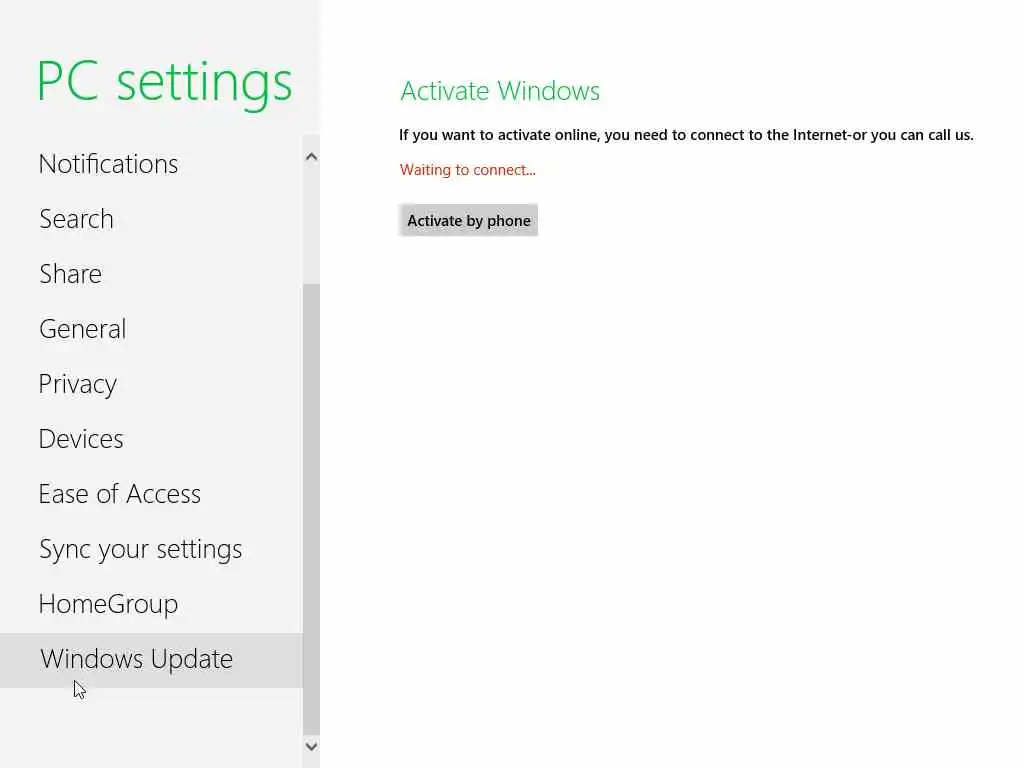Click the activate online instruction sentence
The height and width of the screenshot is (768, 1024).
[686, 135]
